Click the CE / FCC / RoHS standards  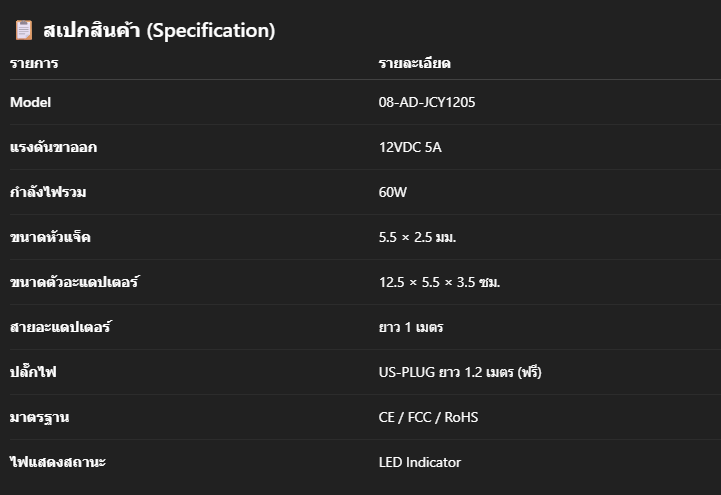click(x=428, y=417)
